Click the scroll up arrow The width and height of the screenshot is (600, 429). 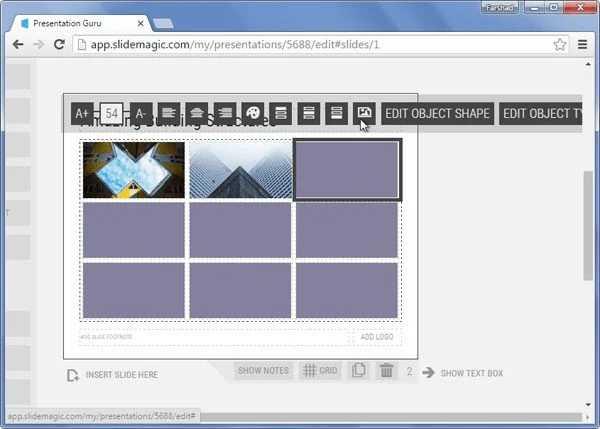[588, 64]
